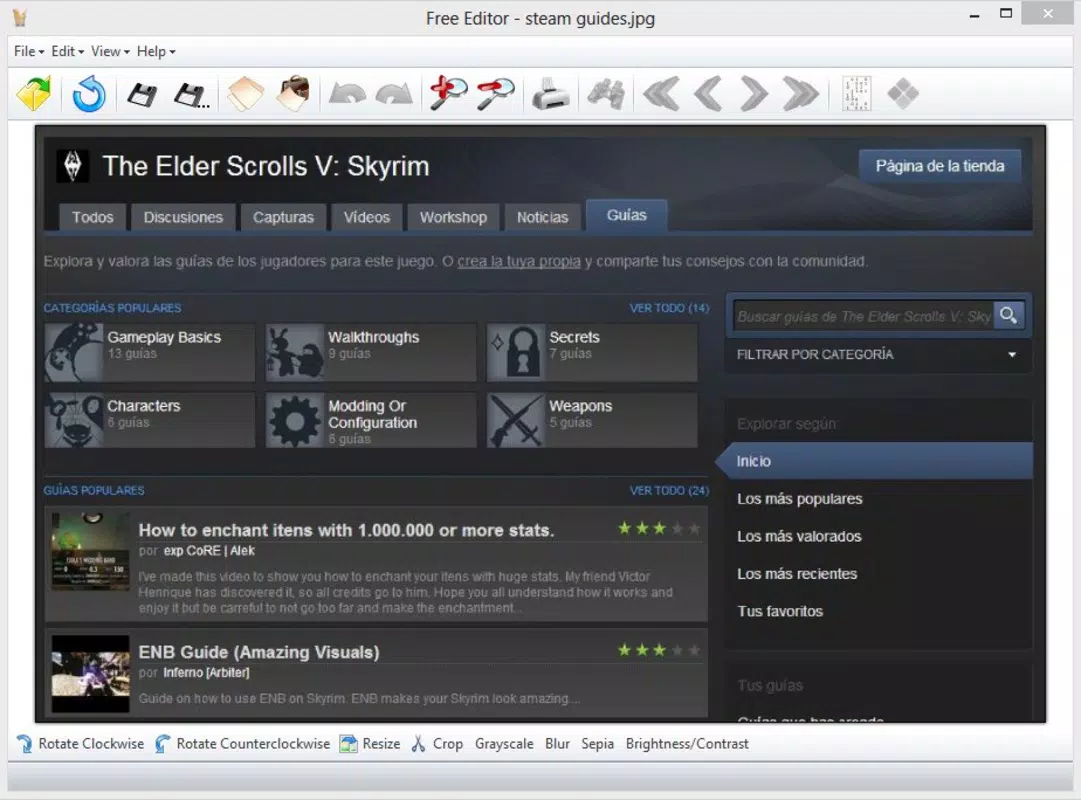Apply the Blur effect
This screenshot has width=1081, height=800.
[x=557, y=743]
